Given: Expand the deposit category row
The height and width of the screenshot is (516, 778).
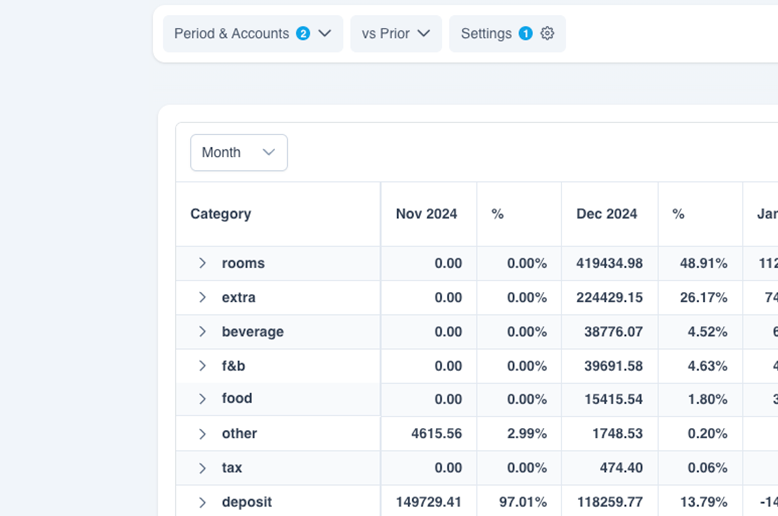Looking at the screenshot, I should [202, 502].
